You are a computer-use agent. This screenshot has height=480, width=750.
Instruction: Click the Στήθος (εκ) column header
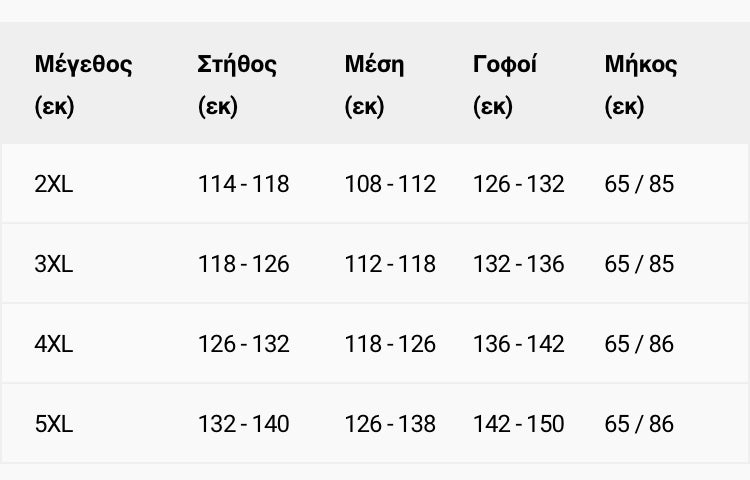coord(237,85)
